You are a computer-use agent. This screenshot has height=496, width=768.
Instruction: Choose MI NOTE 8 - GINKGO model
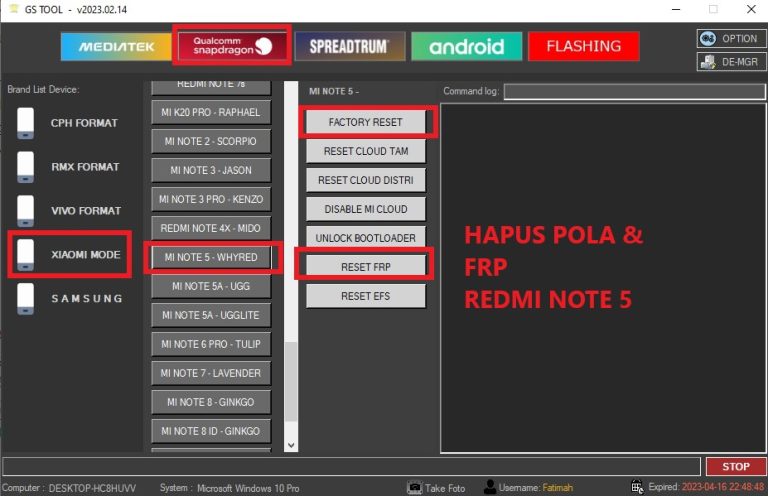(211, 402)
